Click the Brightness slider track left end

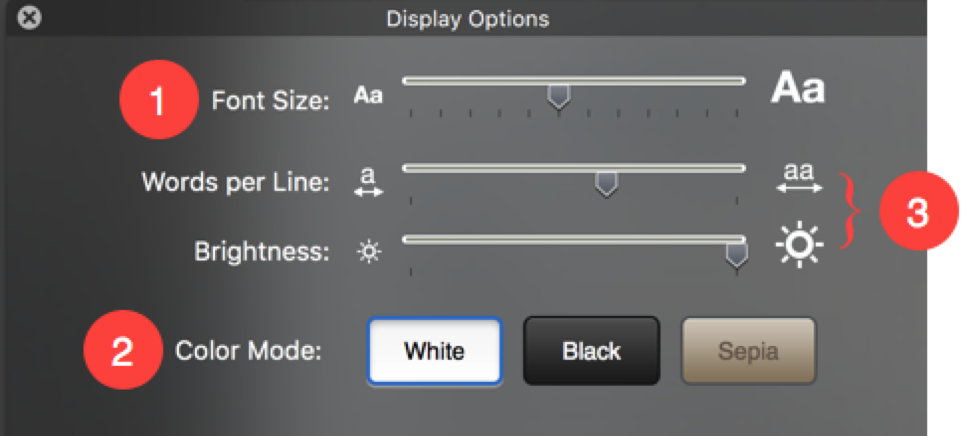(408, 239)
